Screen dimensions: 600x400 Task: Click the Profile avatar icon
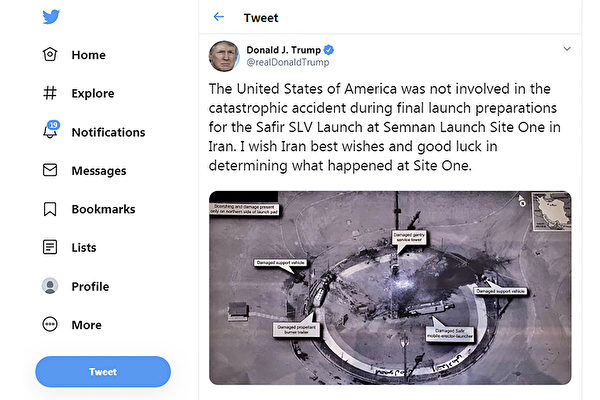tap(50, 286)
